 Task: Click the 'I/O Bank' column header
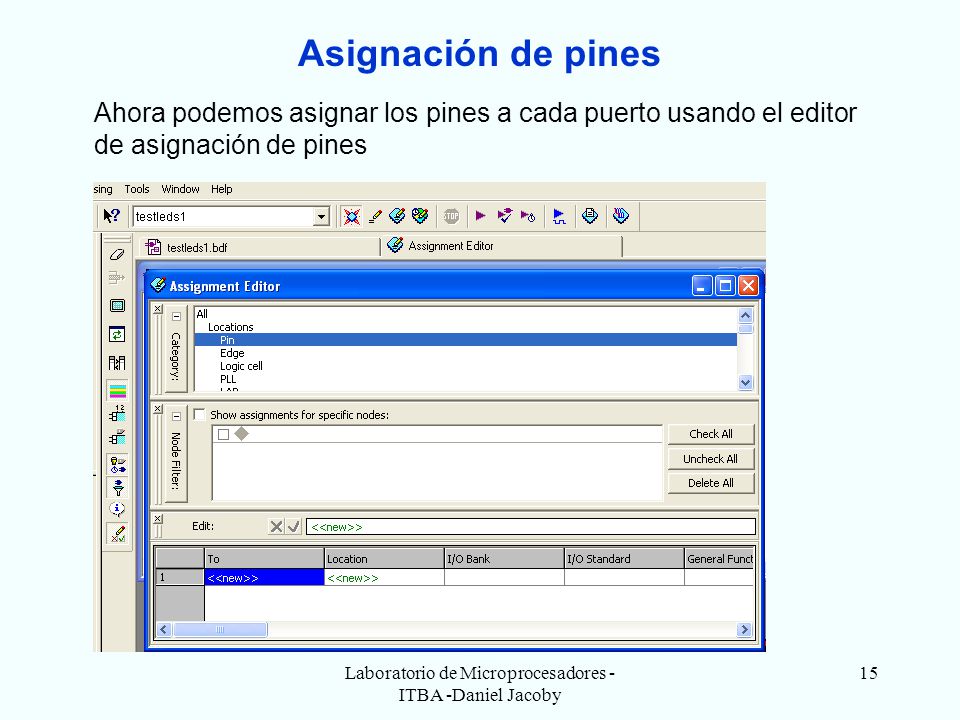click(x=504, y=558)
